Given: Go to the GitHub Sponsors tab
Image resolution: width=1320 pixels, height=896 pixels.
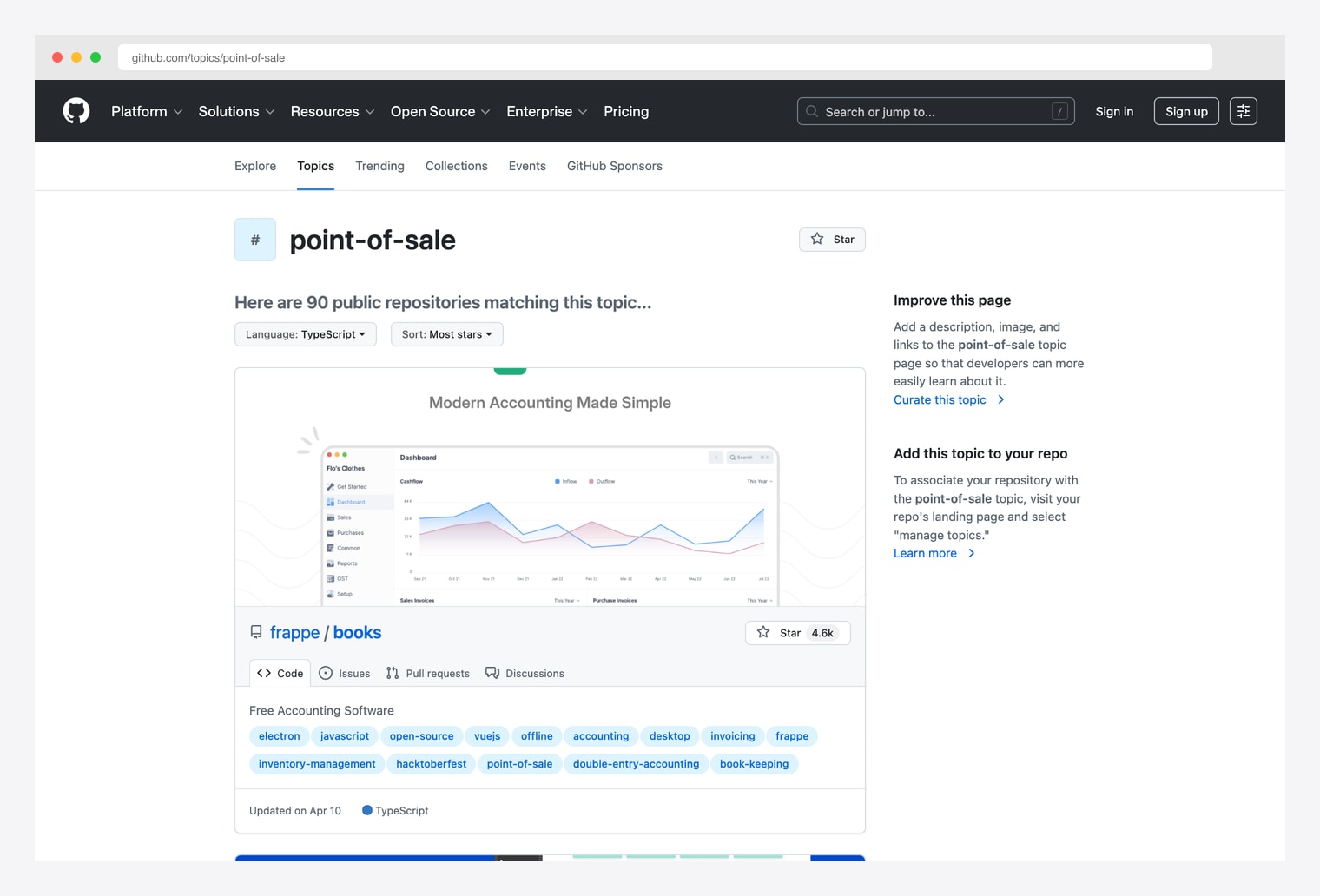Looking at the screenshot, I should pyautogui.click(x=615, y=166).
